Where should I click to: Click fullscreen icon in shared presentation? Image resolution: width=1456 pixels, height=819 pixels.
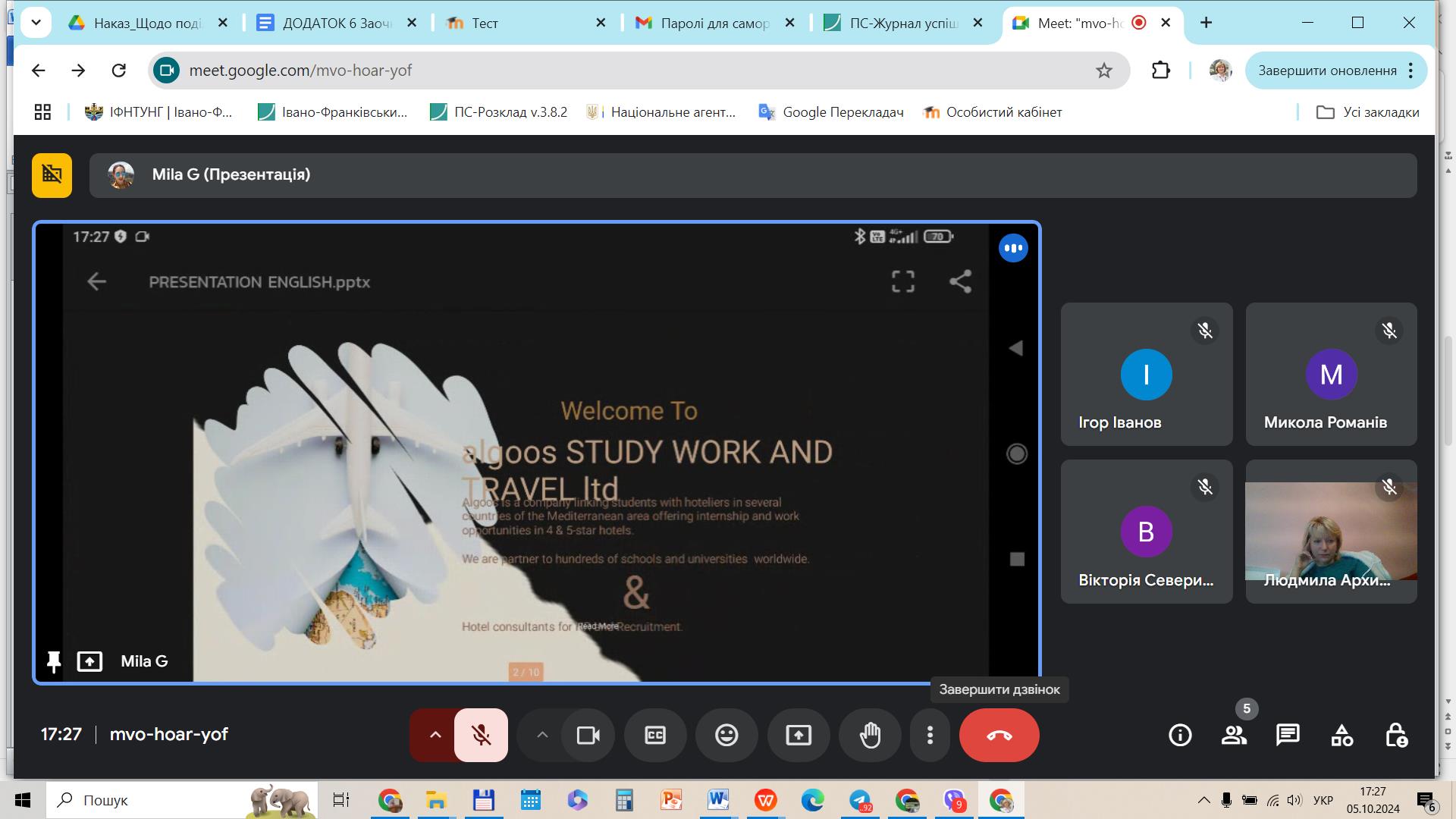pyautogui.click(x=902, y=282)
